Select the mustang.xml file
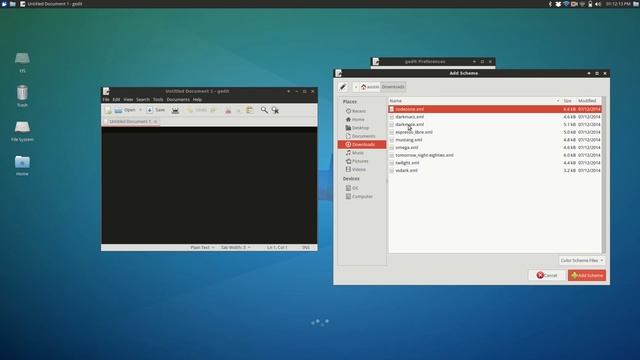 coord(495,140)
